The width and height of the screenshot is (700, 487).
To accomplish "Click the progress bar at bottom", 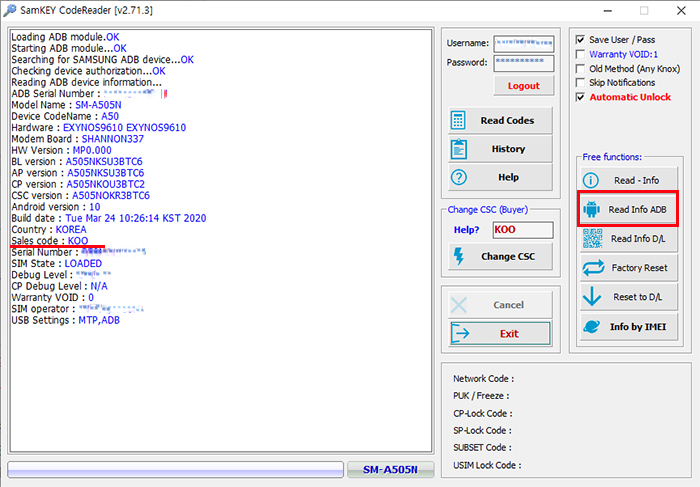I will click(175, 470).
